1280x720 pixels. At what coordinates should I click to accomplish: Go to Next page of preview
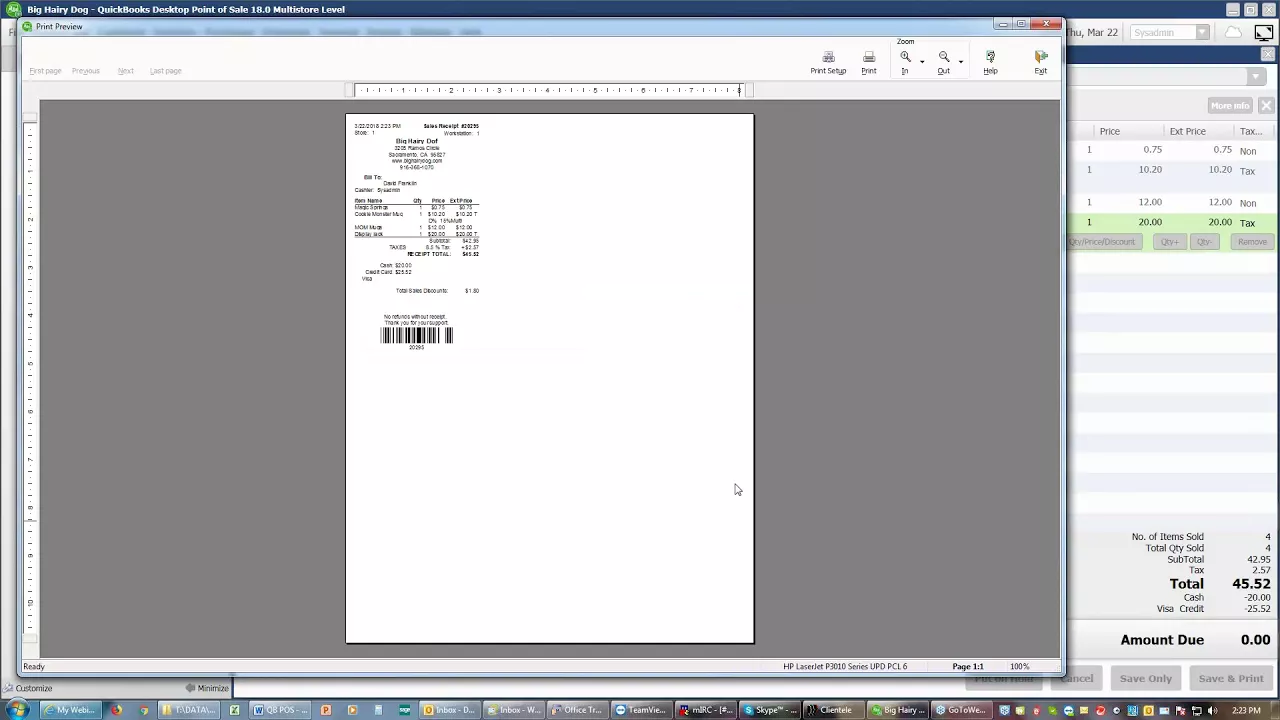125,71
